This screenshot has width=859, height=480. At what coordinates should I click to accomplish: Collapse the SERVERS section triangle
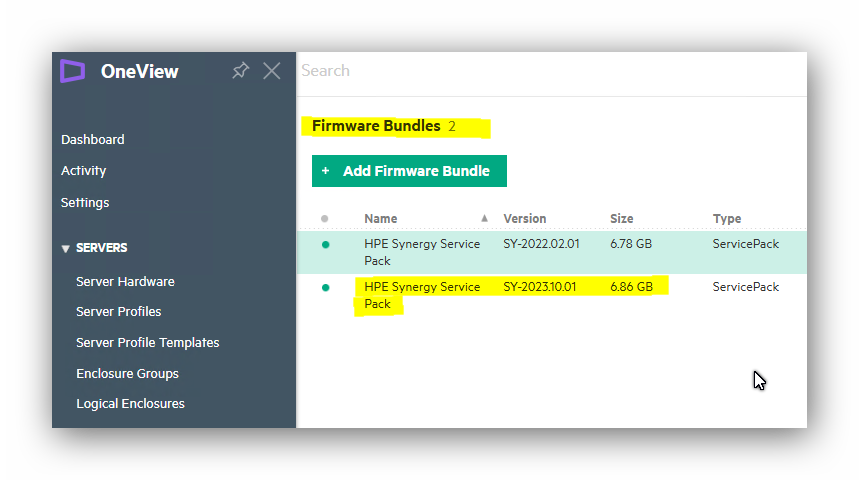click(x=65, y=249)
